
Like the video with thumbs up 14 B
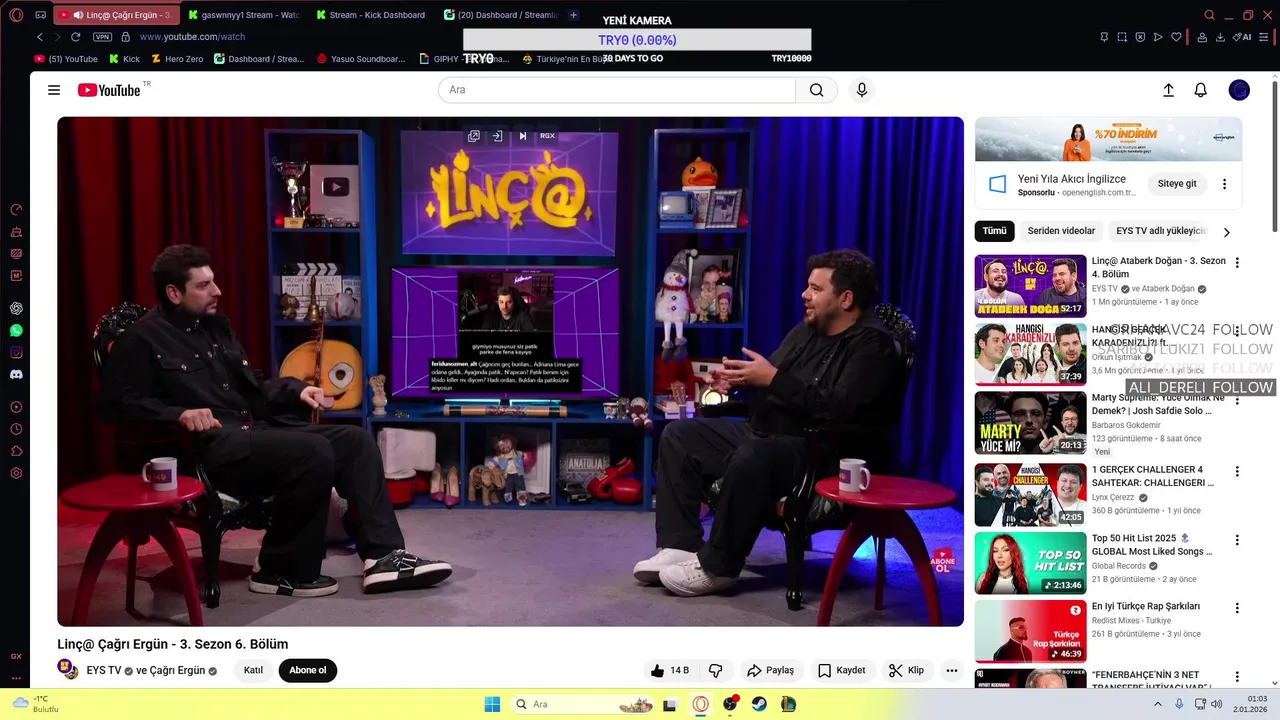tap(670, 670)
